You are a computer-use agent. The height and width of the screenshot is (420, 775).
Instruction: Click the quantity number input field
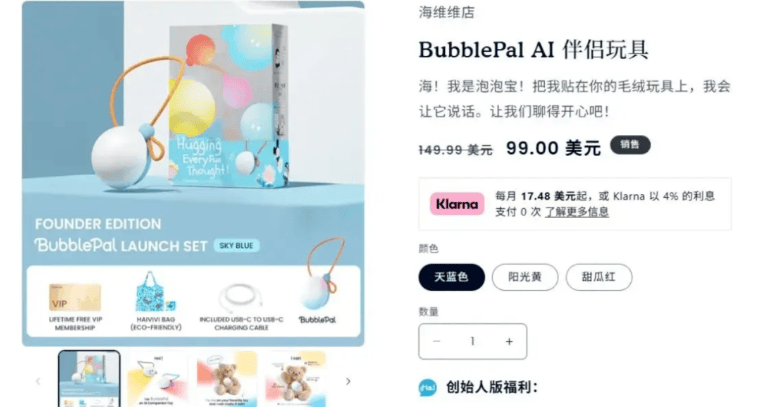click(x=473, y=341)
